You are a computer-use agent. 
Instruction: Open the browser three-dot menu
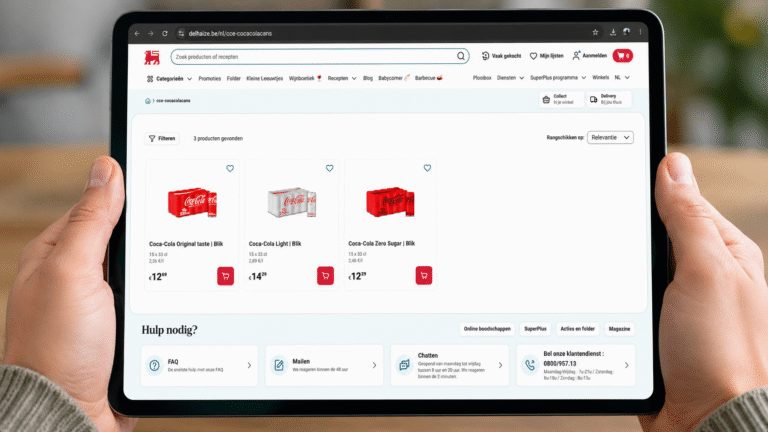pyautogui.click(x=640, y=32)
